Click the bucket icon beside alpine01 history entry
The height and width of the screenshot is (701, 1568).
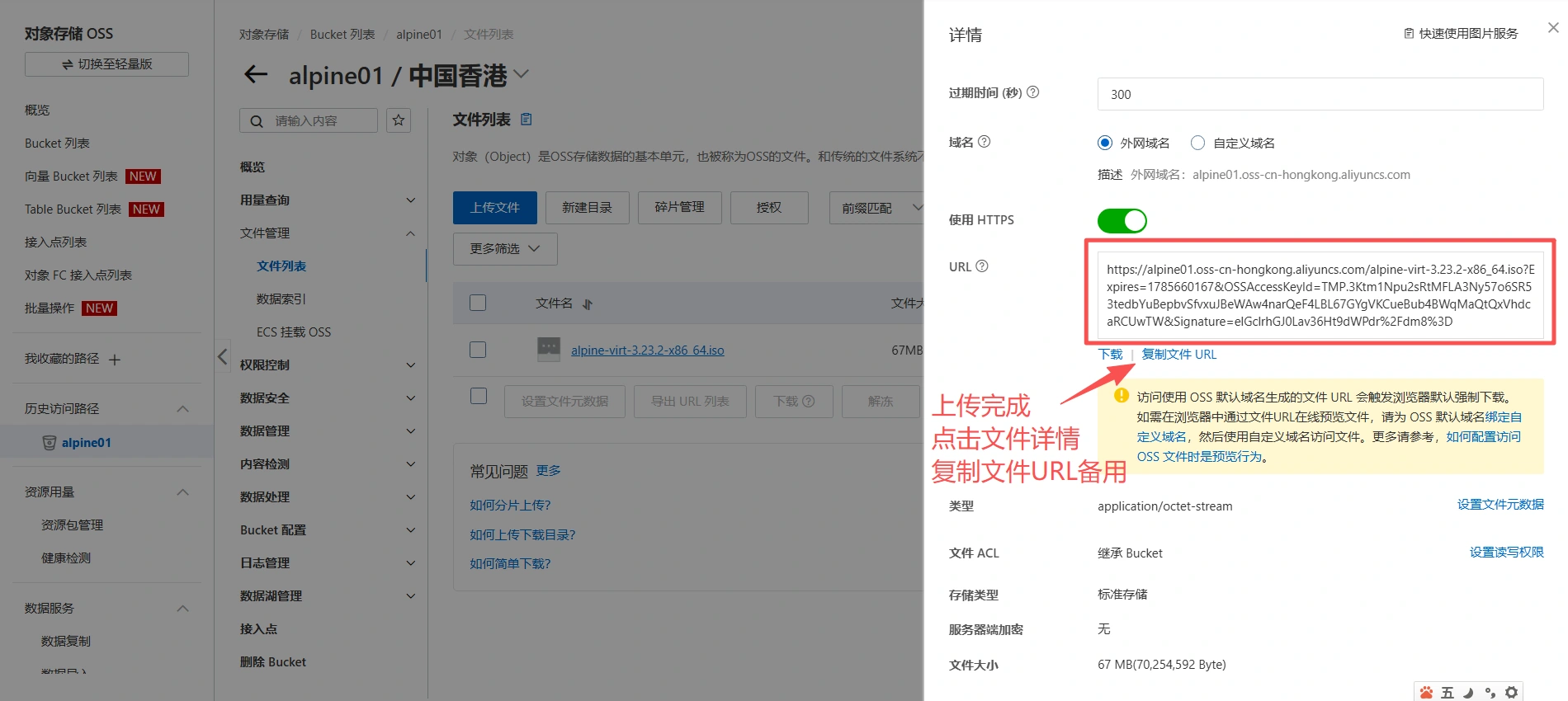point(50,443)
